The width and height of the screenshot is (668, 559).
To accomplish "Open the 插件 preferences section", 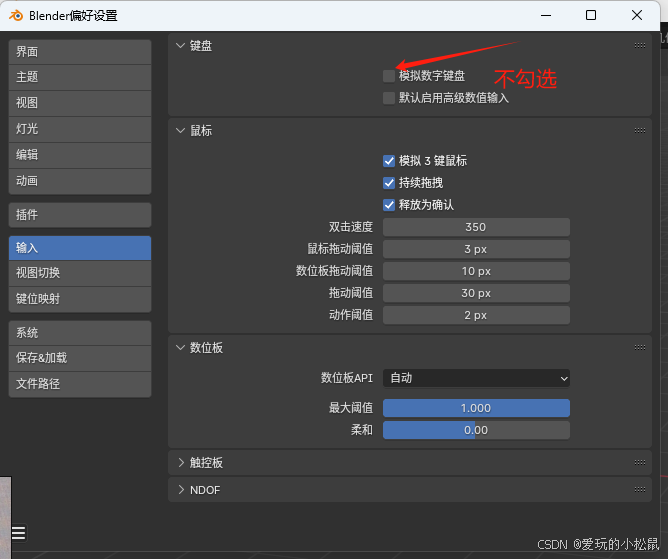I will point(80,215).
